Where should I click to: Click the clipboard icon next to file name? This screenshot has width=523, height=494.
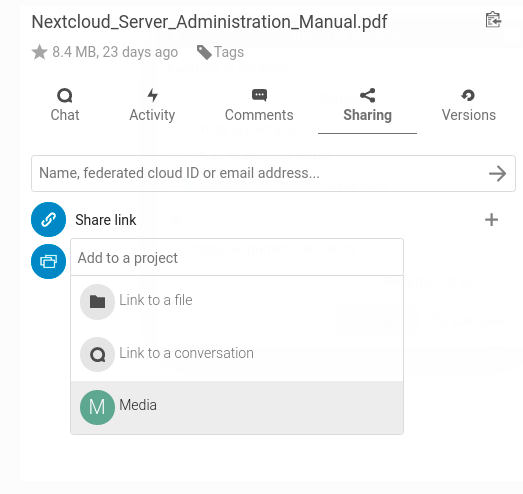tap(493, 20)
